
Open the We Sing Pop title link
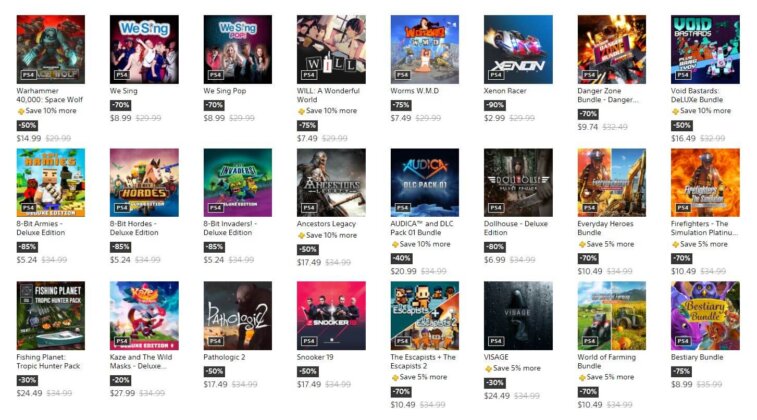(224, 91)
